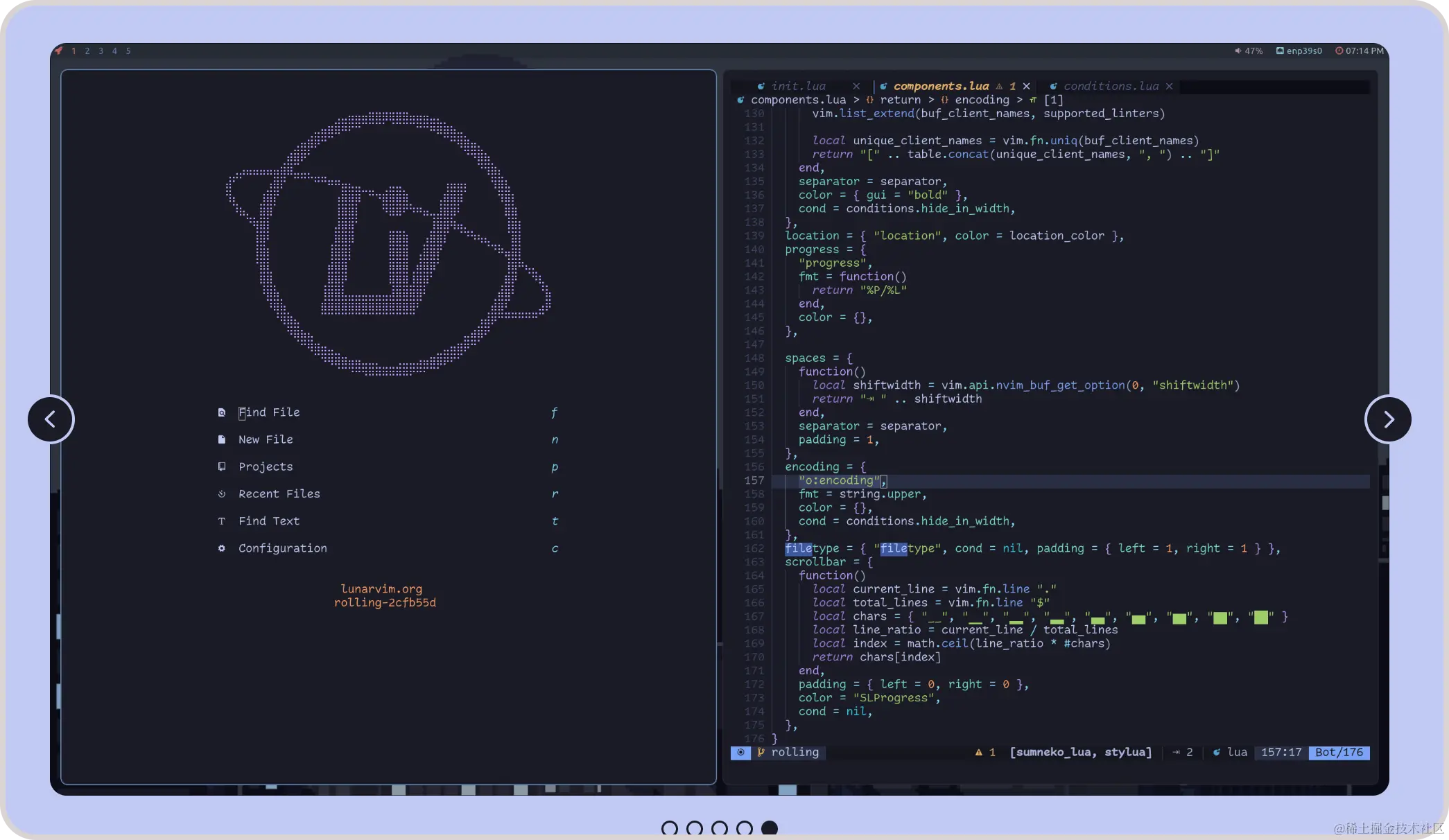Switch to workspace 5 in top bar
This screenshot has height=840, width=1449.
pyautogui.click(x=128, y=51)
